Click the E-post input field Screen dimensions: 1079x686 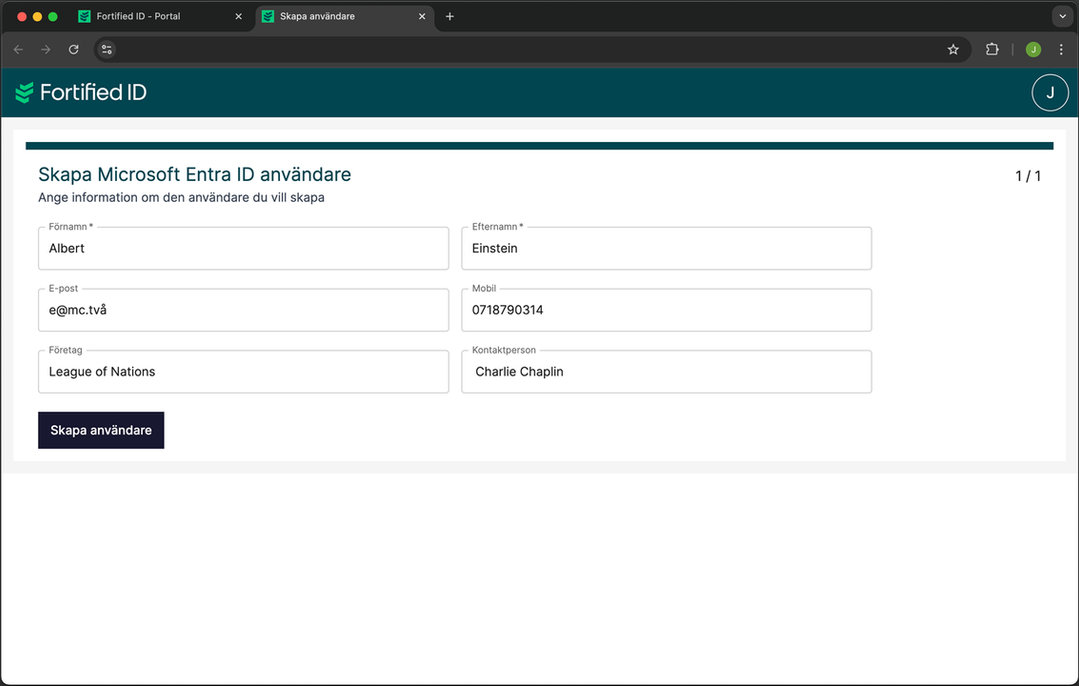244,310
